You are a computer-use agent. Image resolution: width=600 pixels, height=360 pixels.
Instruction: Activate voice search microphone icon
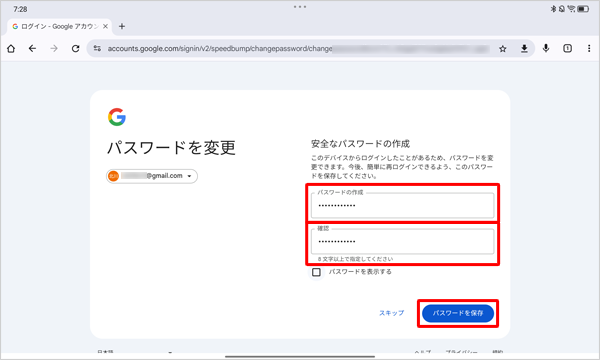[546, 48]
